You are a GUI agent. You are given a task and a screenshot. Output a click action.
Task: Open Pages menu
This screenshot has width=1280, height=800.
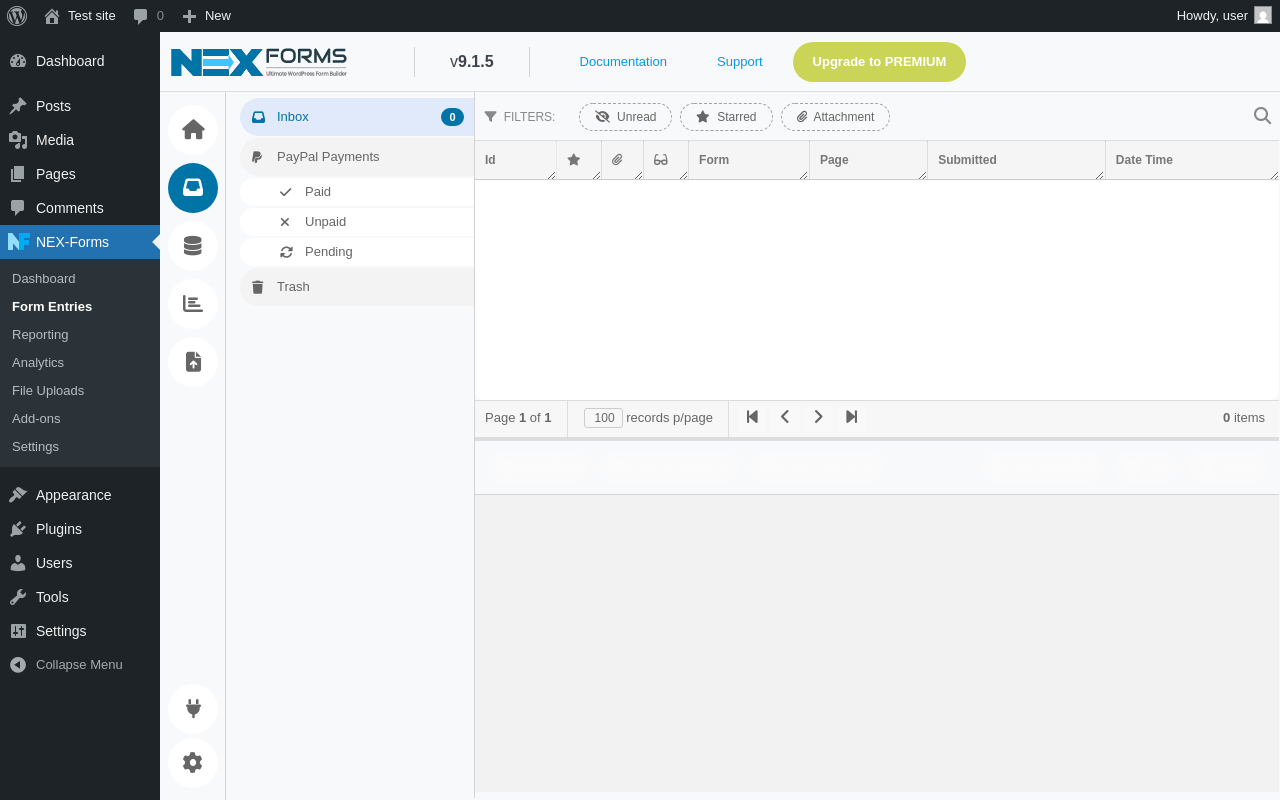80,174
